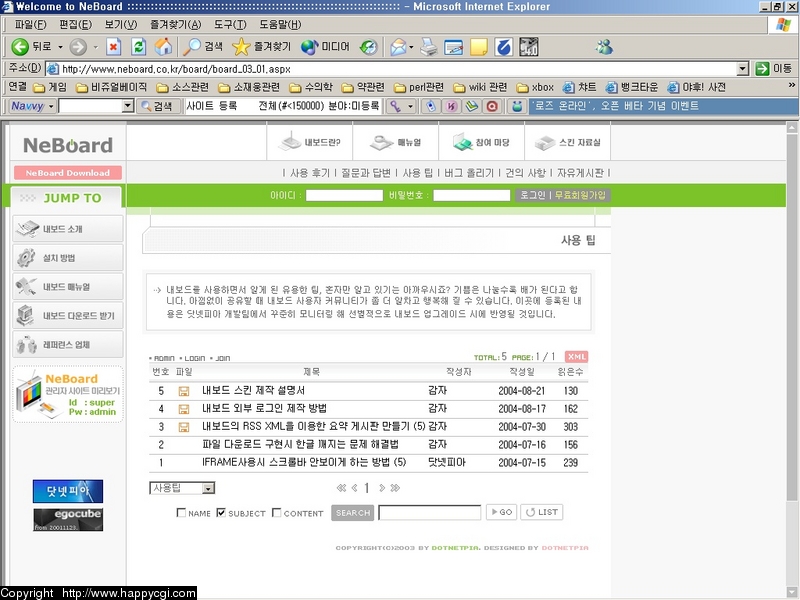Open the 편집(E) menu
Image resolution: width=800 pixels, height=600 pixels.
75,24
